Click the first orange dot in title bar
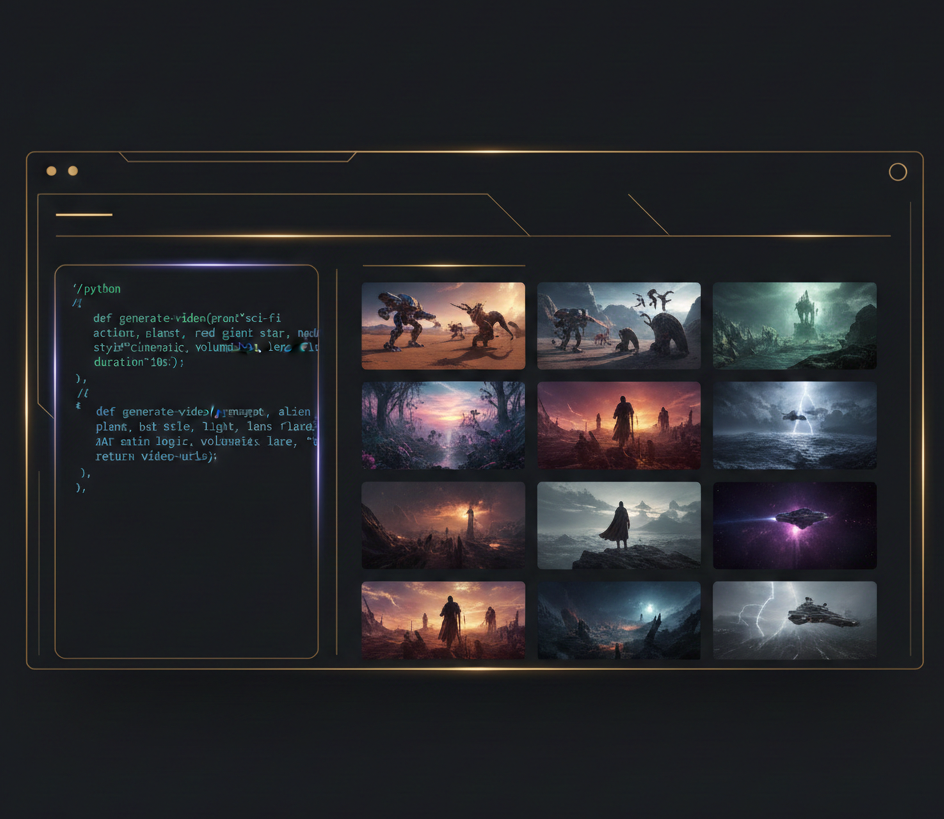 tap(51, 171)
